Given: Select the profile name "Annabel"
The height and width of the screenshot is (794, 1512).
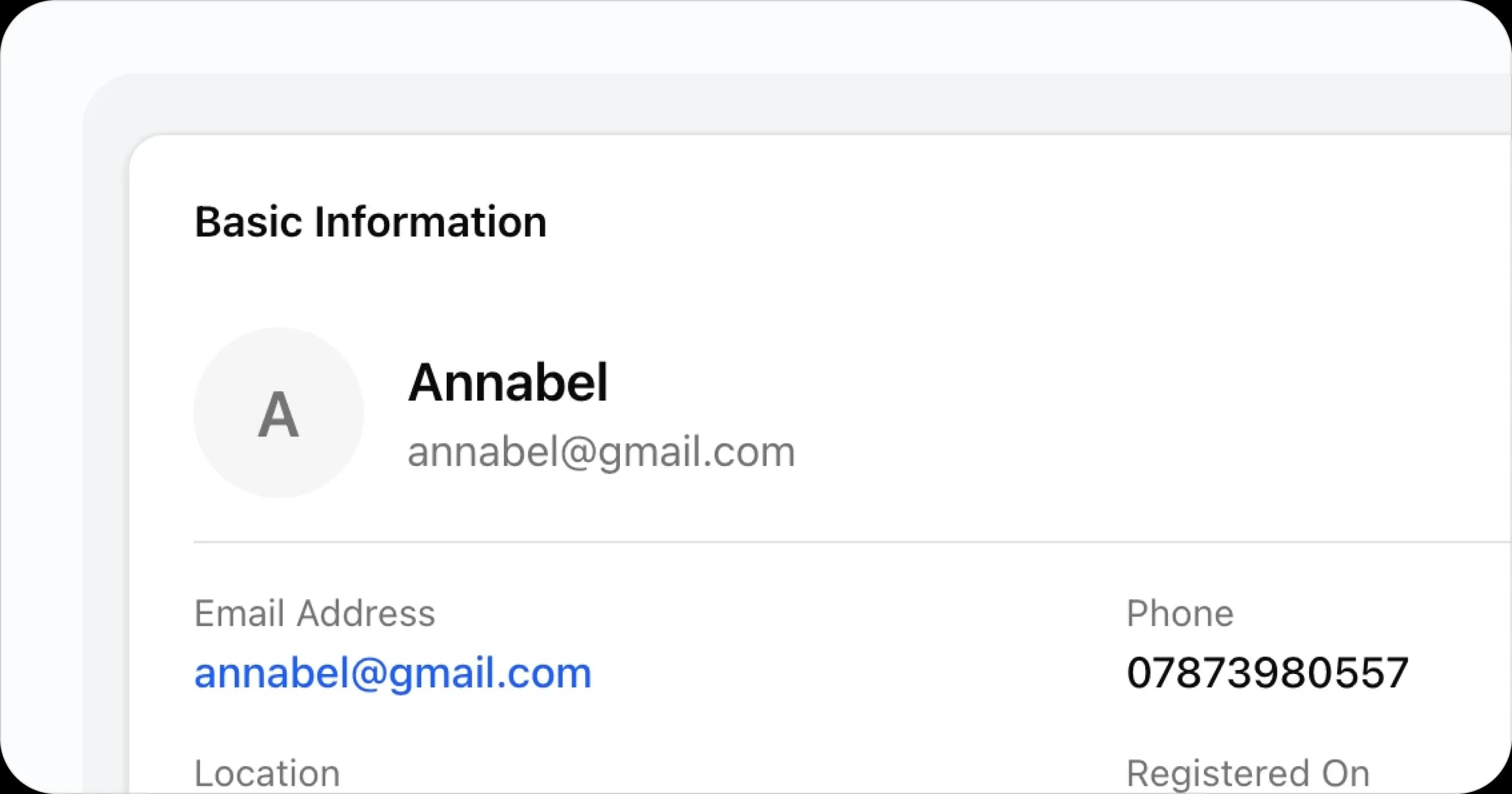Looking at the screenshot, I should [x=507, y=383].
